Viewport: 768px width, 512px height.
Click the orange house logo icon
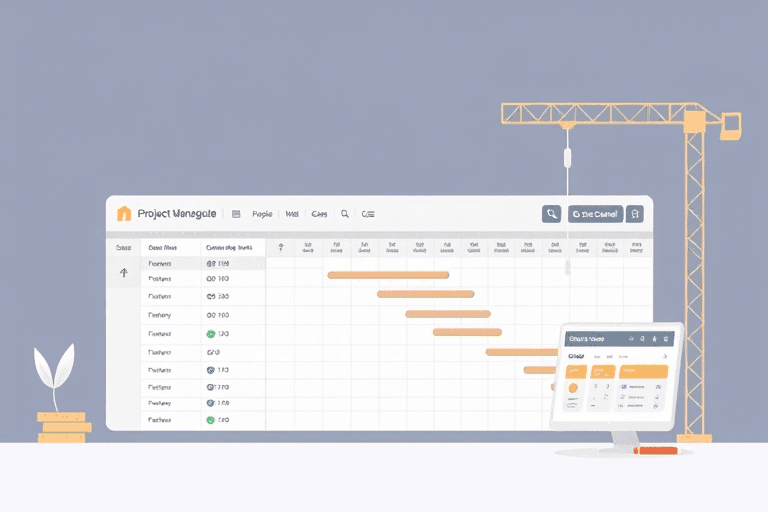[x=124, y=213]
